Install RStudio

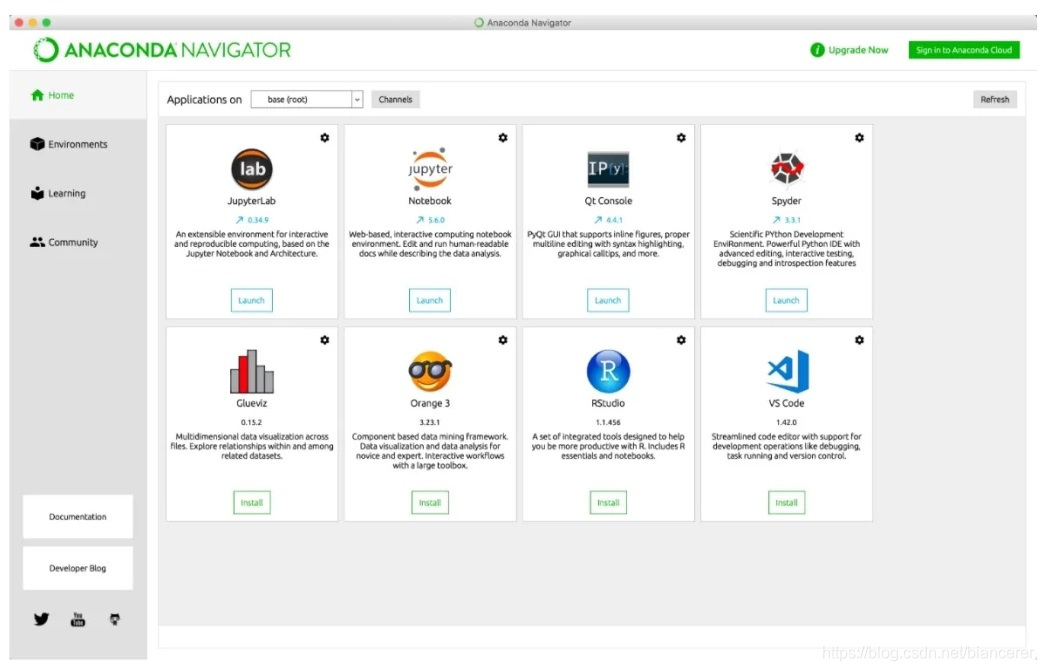pyautogui.click(x=608, y=503)
